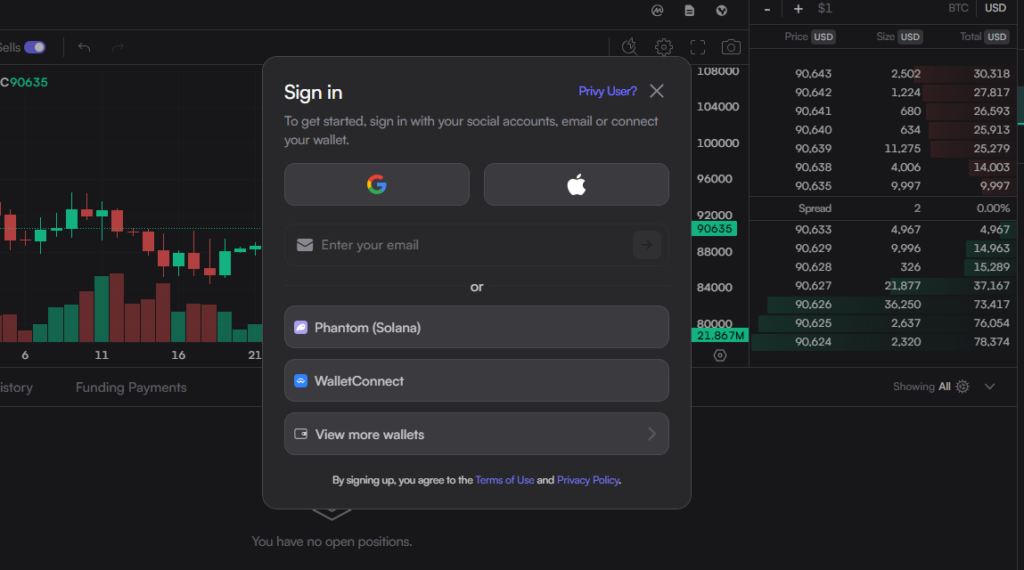
Task: Expand View more wallets option
Action: [476, 434]
